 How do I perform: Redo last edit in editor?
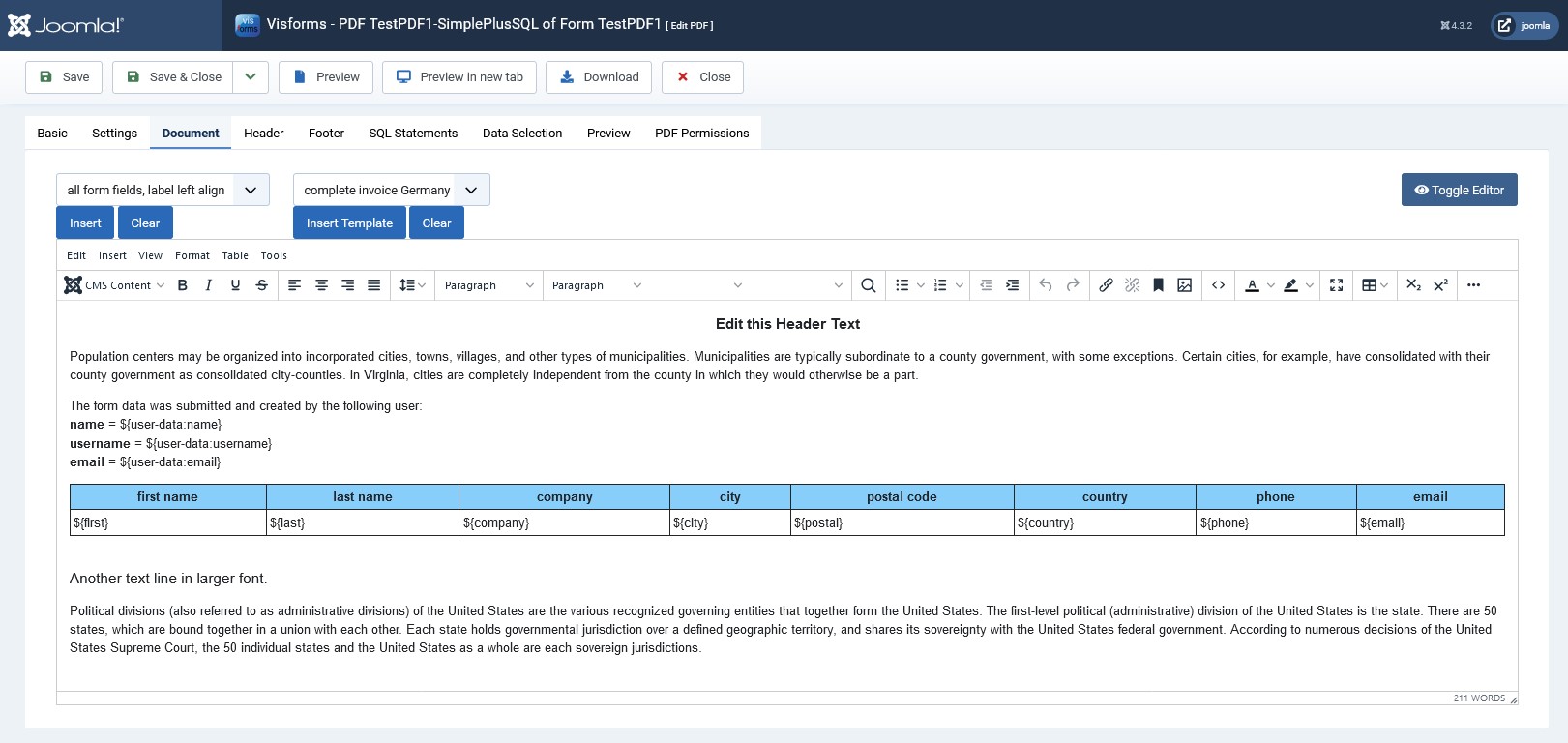point(1072,285)
